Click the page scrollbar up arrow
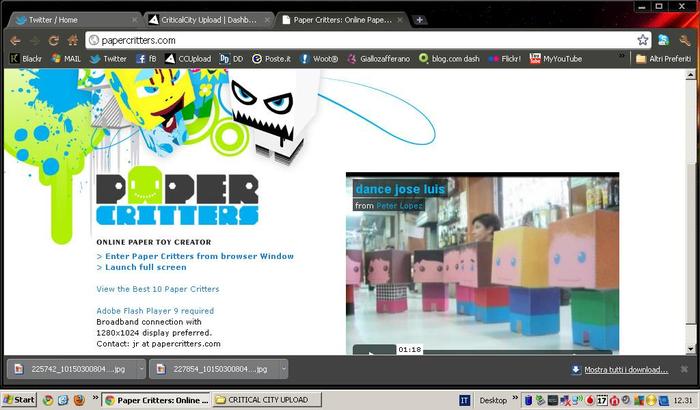Viewport: 700px width, 410px height. pyautogui.click(x=691, y=75)
